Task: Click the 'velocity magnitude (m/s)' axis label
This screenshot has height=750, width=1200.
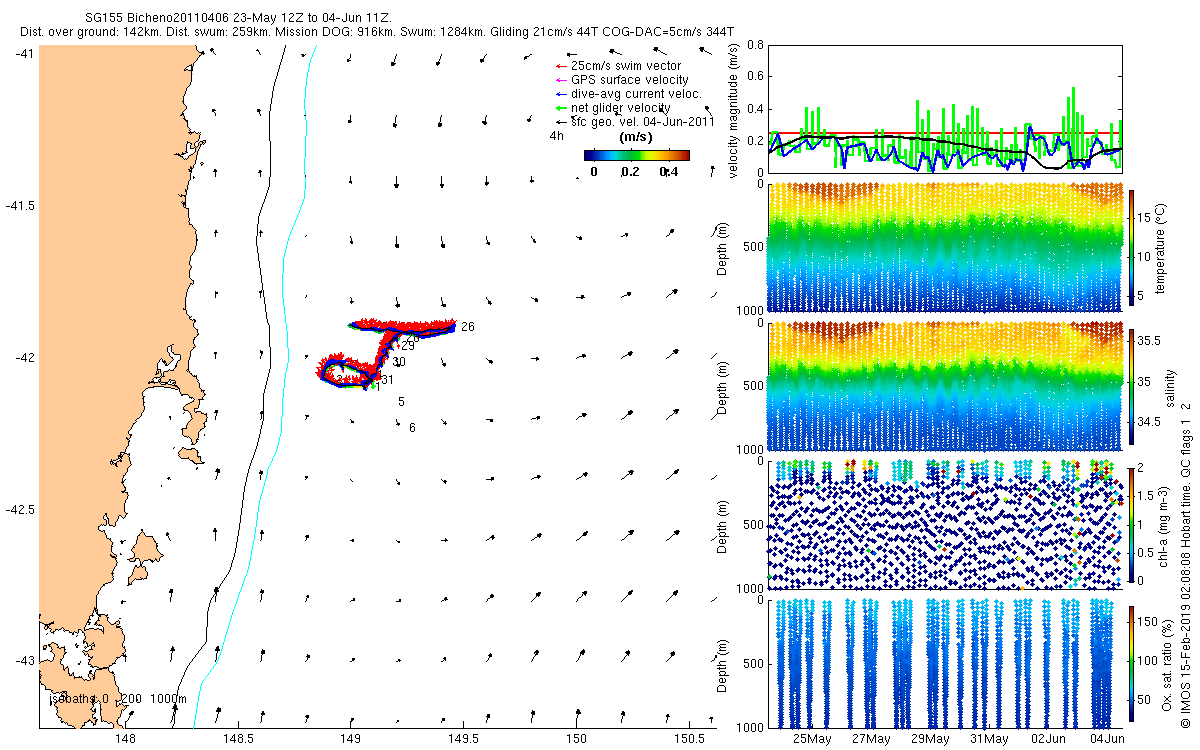Action: click(734, 111)
